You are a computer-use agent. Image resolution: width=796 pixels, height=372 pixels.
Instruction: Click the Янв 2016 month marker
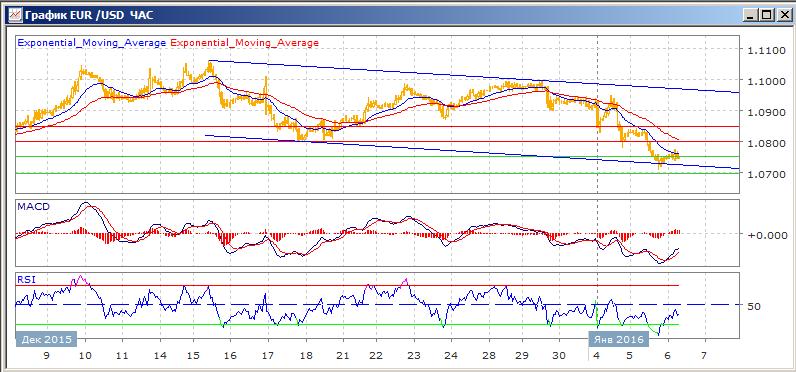pos(616,339)
